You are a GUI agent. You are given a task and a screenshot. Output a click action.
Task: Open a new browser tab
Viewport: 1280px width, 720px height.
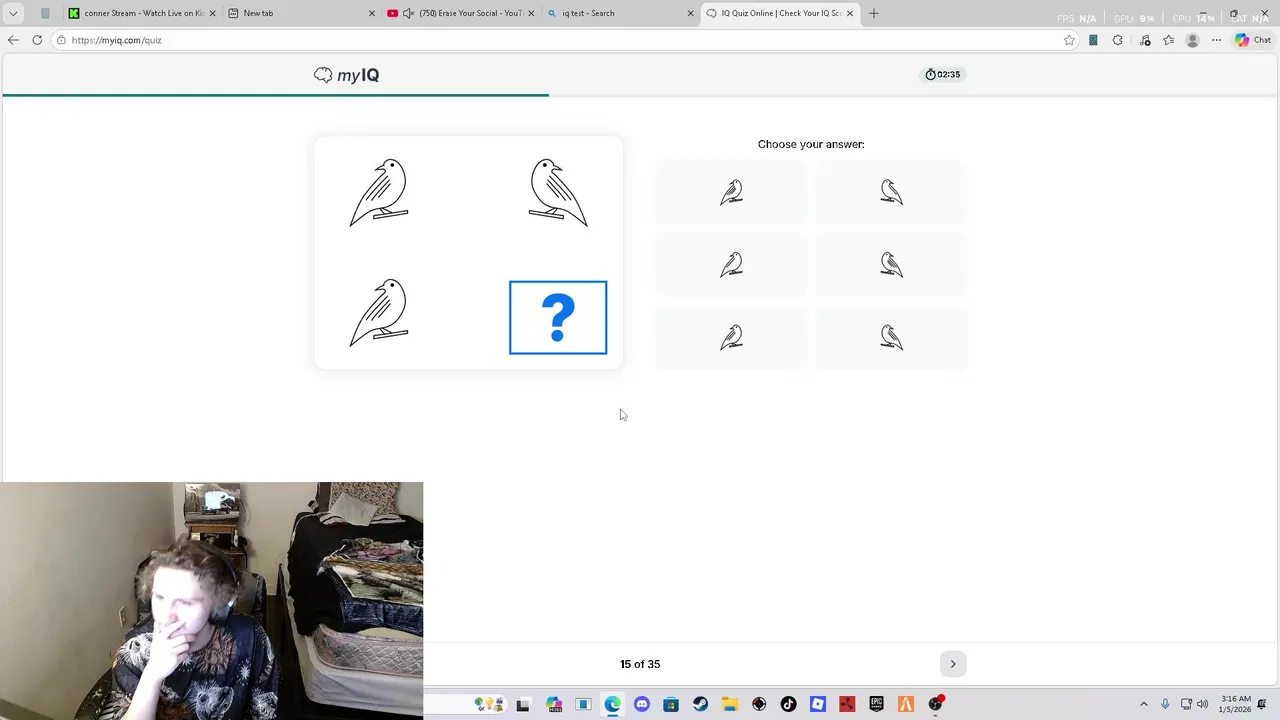[874, 13]
